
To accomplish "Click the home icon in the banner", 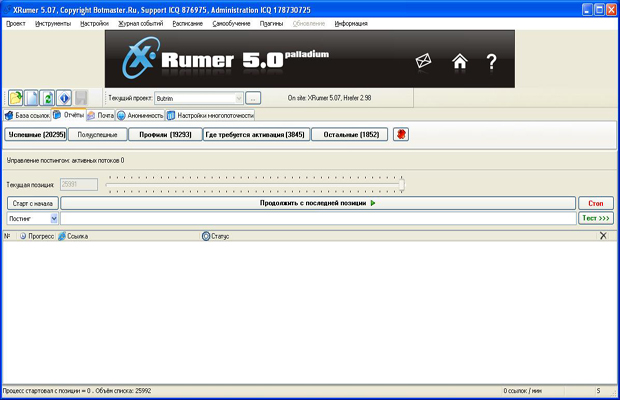I will [x=460, y=61].
